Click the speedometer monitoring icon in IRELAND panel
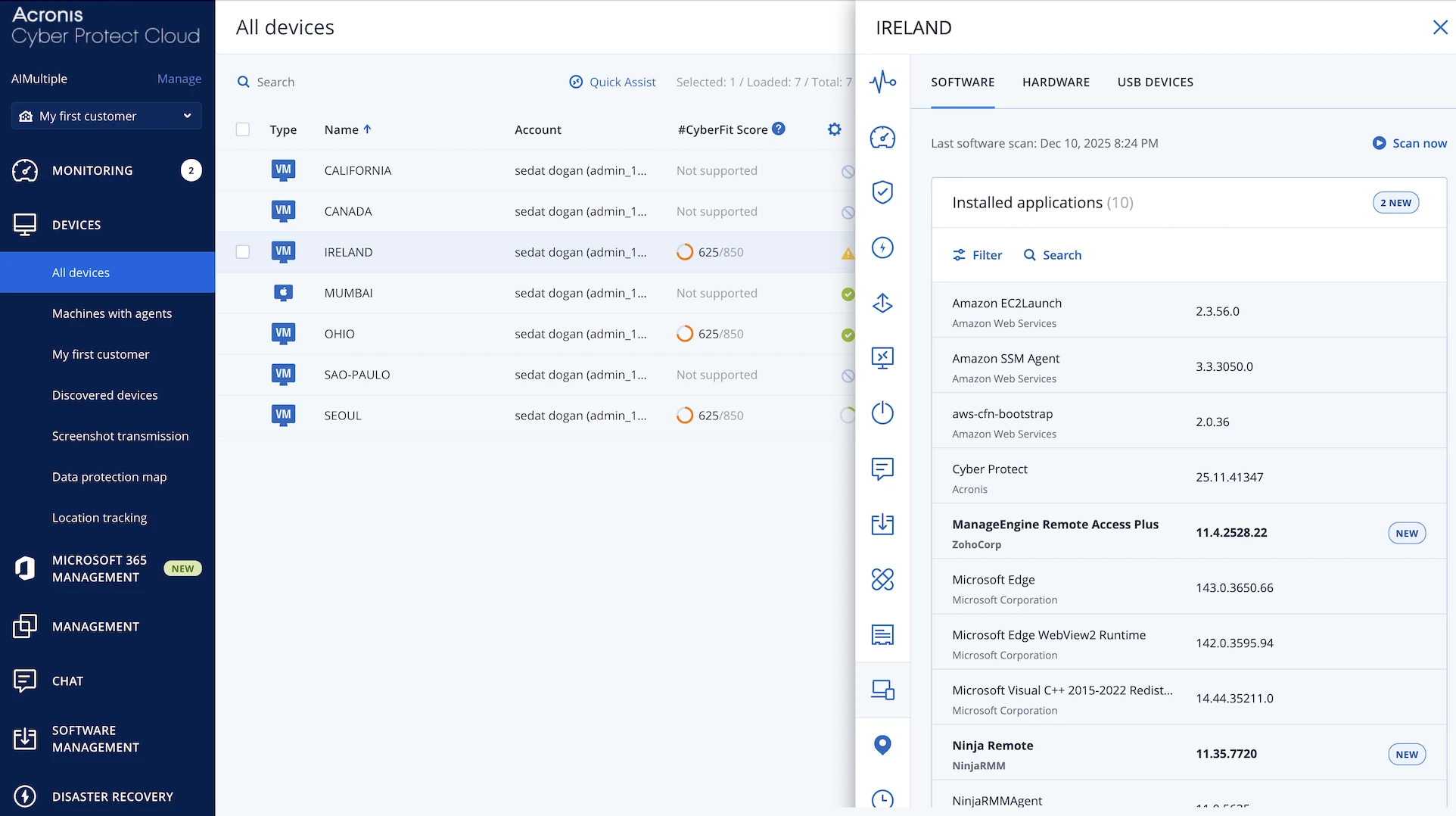The image size is (1456, 816). coord(882,137)
